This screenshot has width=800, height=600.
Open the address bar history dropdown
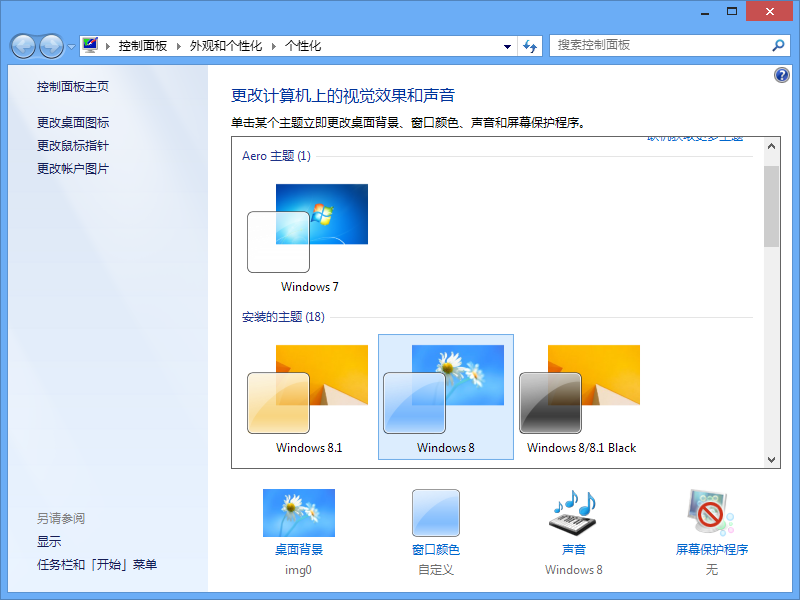pos(507,46)
